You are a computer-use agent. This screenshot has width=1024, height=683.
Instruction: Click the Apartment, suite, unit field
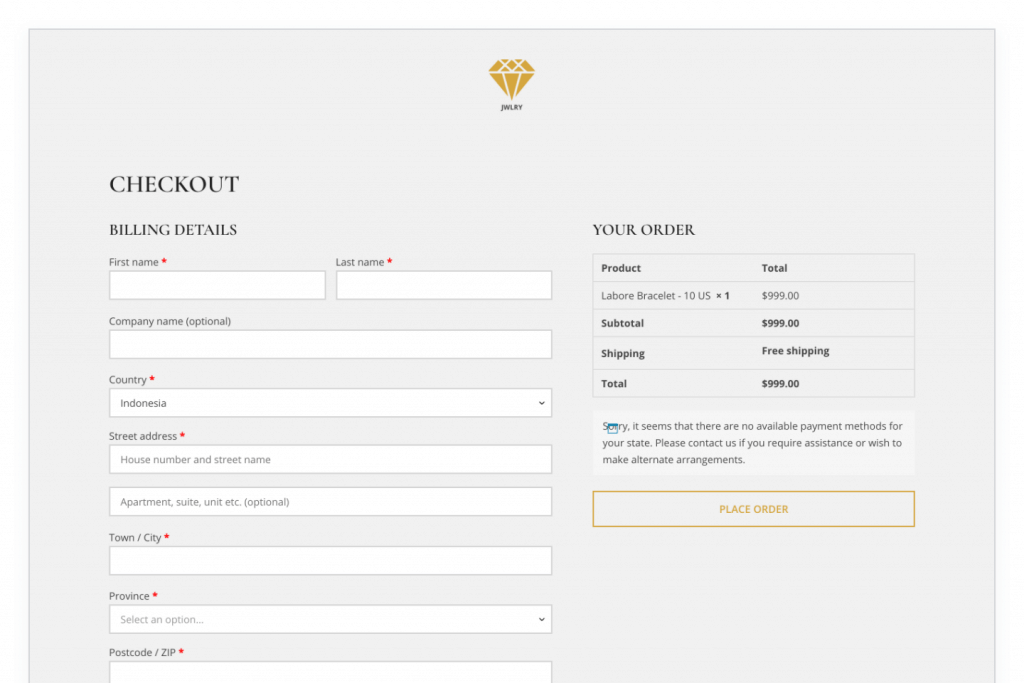pos(330,501)
